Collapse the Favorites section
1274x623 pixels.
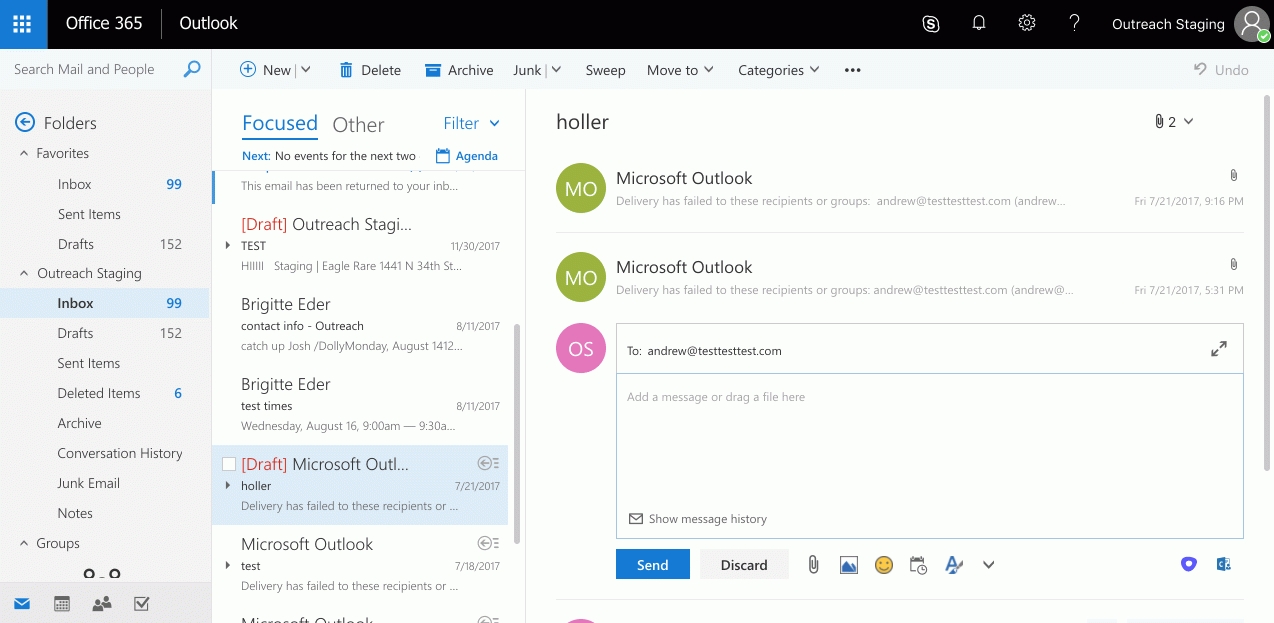(x=25, y=153)
